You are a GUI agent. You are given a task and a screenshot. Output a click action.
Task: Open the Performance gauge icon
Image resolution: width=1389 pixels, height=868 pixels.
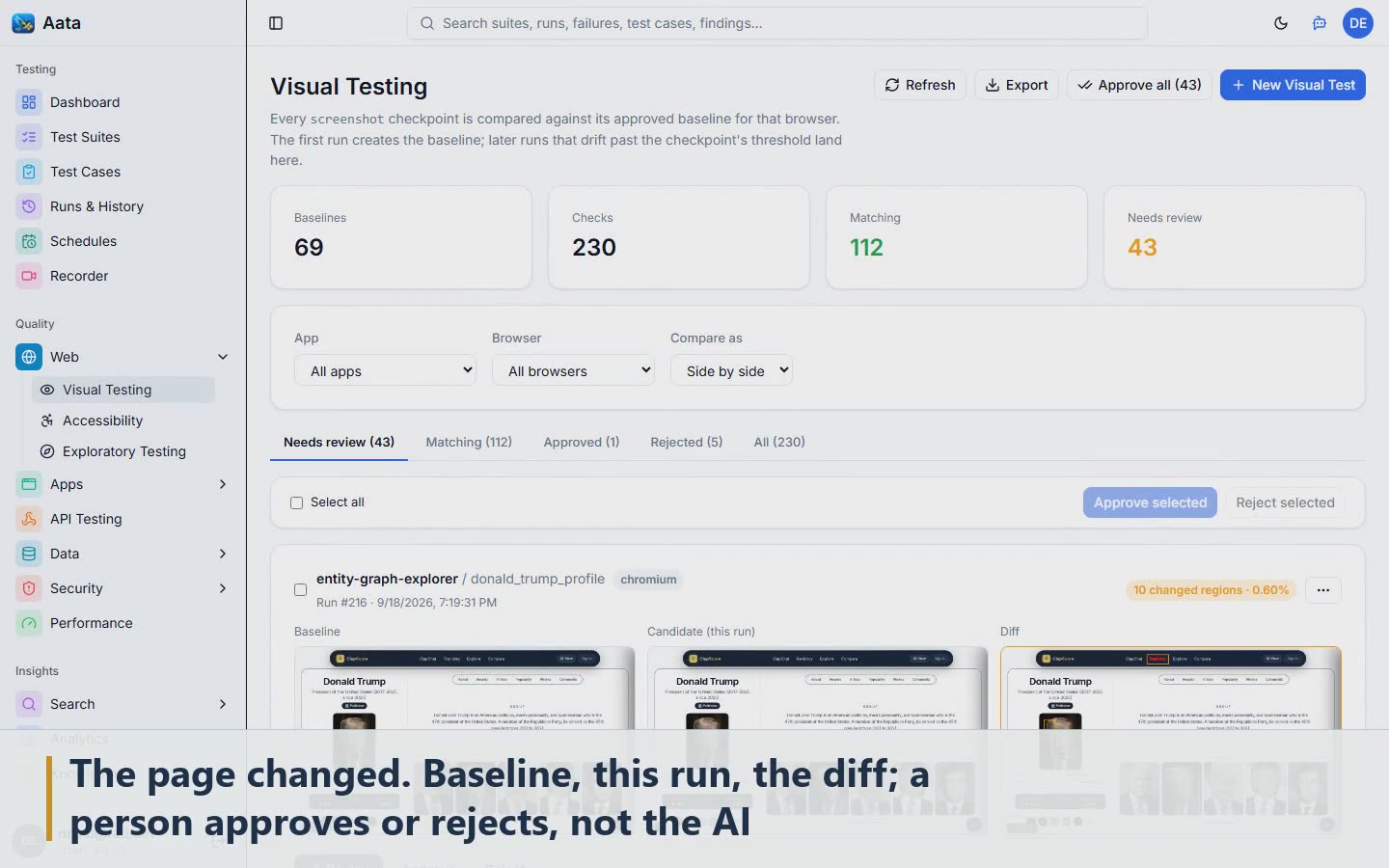tap(29, 623)
